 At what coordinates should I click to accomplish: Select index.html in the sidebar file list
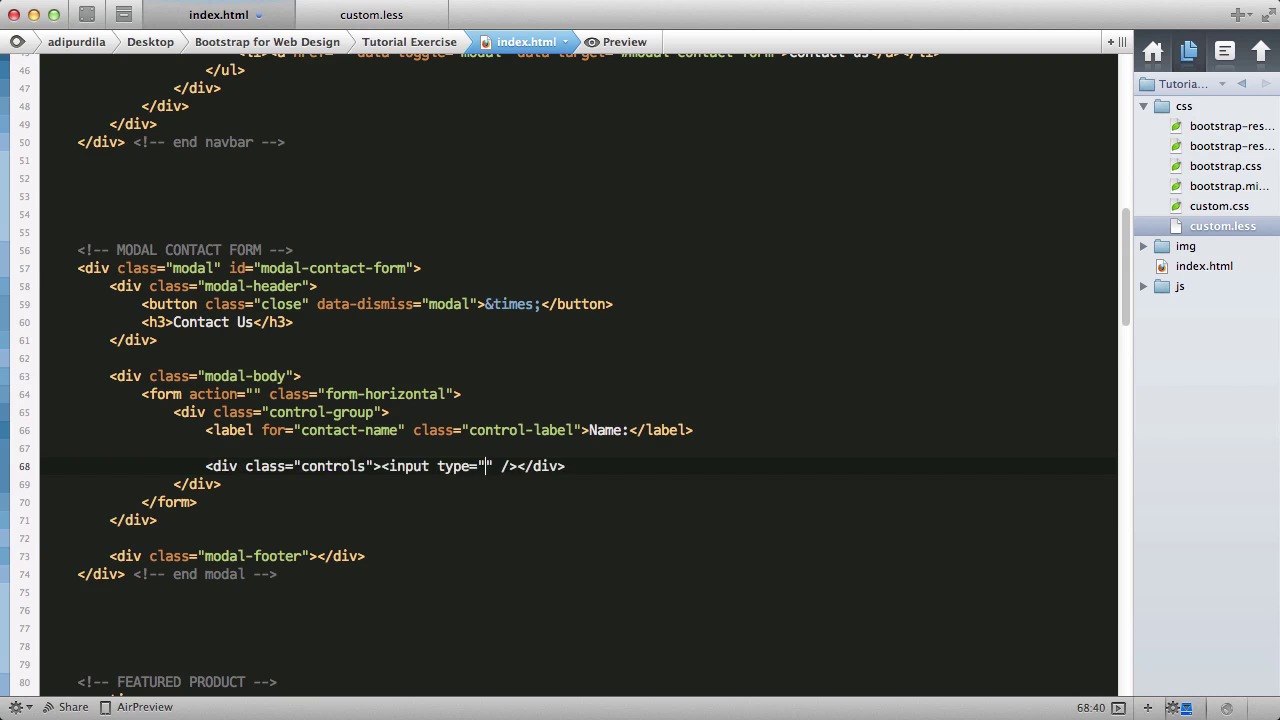[1204, 266]
